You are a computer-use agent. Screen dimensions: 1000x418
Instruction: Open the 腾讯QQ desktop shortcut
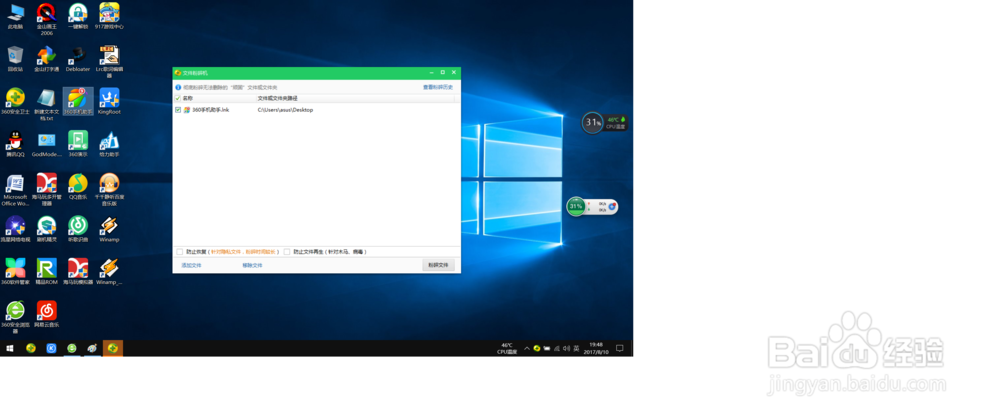(x=15, y=144)
